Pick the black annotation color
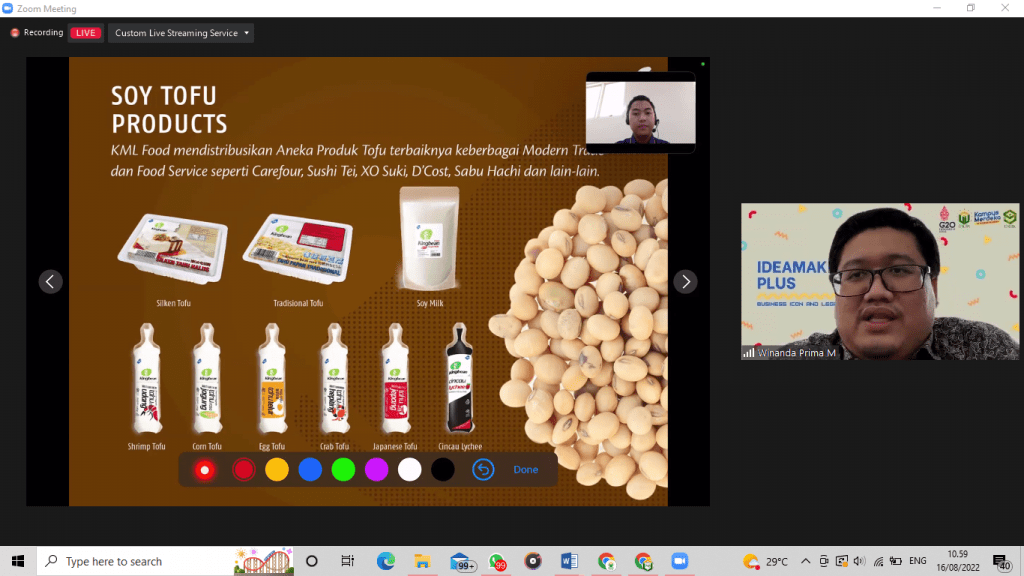This screenshot has height=576, width=1024. click(443, 470)
